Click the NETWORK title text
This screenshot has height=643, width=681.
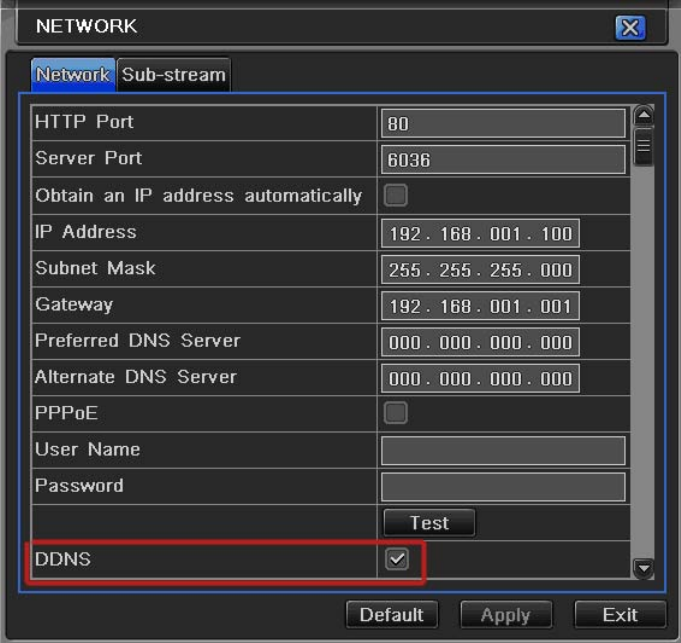click(x=86, y=26)
